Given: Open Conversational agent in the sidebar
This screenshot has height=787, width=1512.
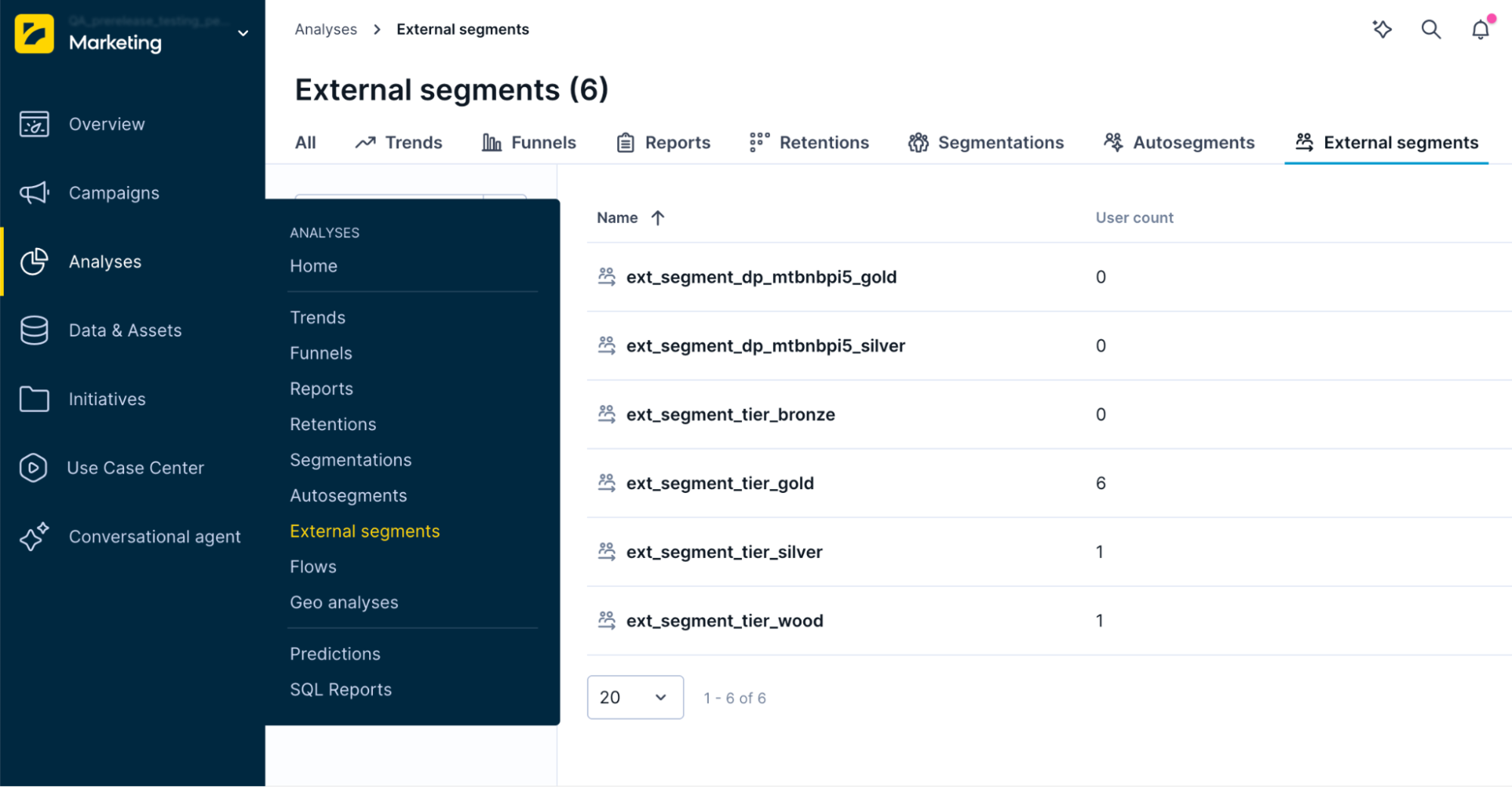Looking at the screenshot, I should tap(155, 537).
